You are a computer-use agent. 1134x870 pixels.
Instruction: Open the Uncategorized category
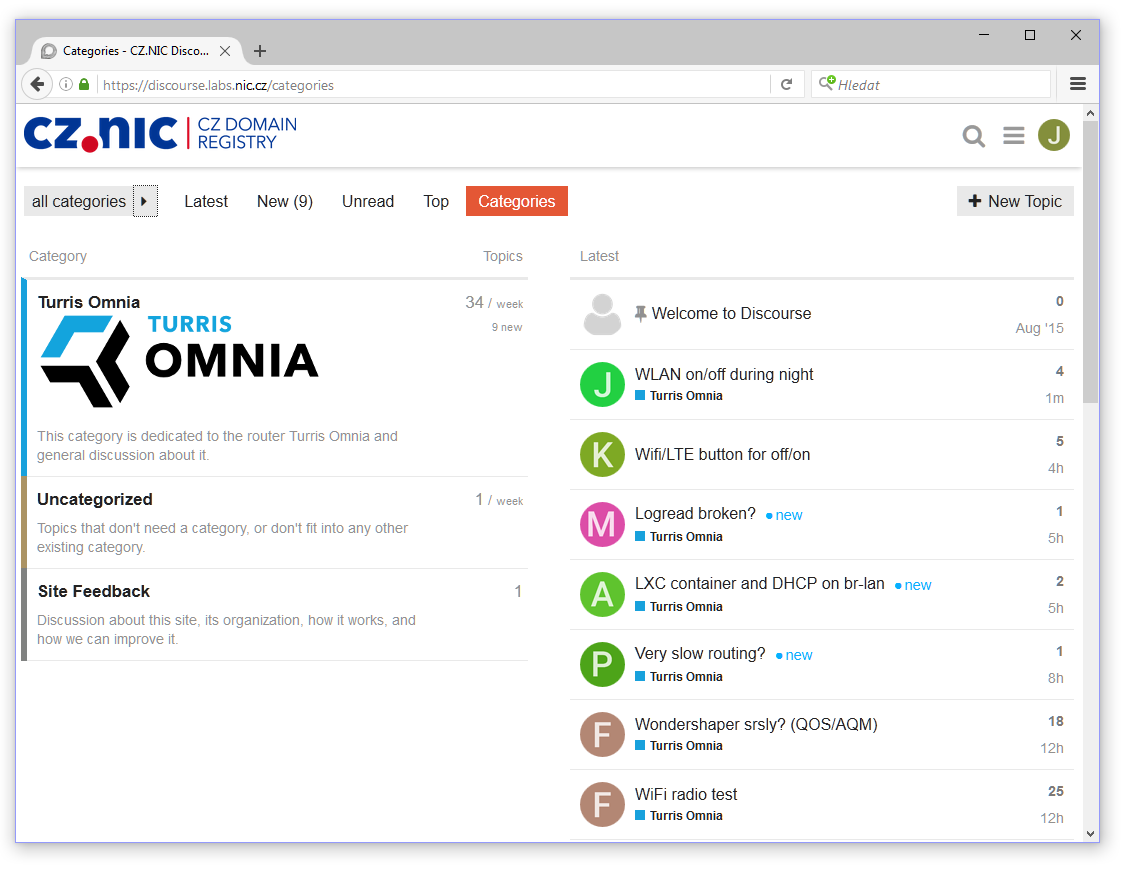(x=95, y=499)
